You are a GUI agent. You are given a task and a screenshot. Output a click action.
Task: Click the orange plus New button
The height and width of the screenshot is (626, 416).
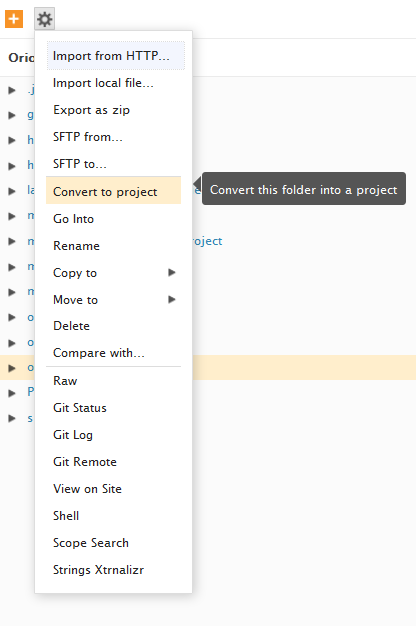14,19
